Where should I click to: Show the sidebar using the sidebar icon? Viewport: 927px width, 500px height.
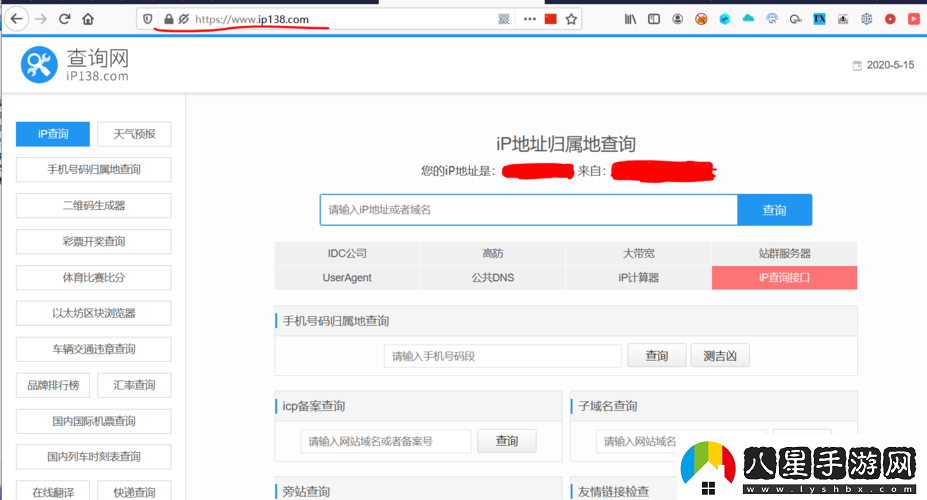pos(654,19)
